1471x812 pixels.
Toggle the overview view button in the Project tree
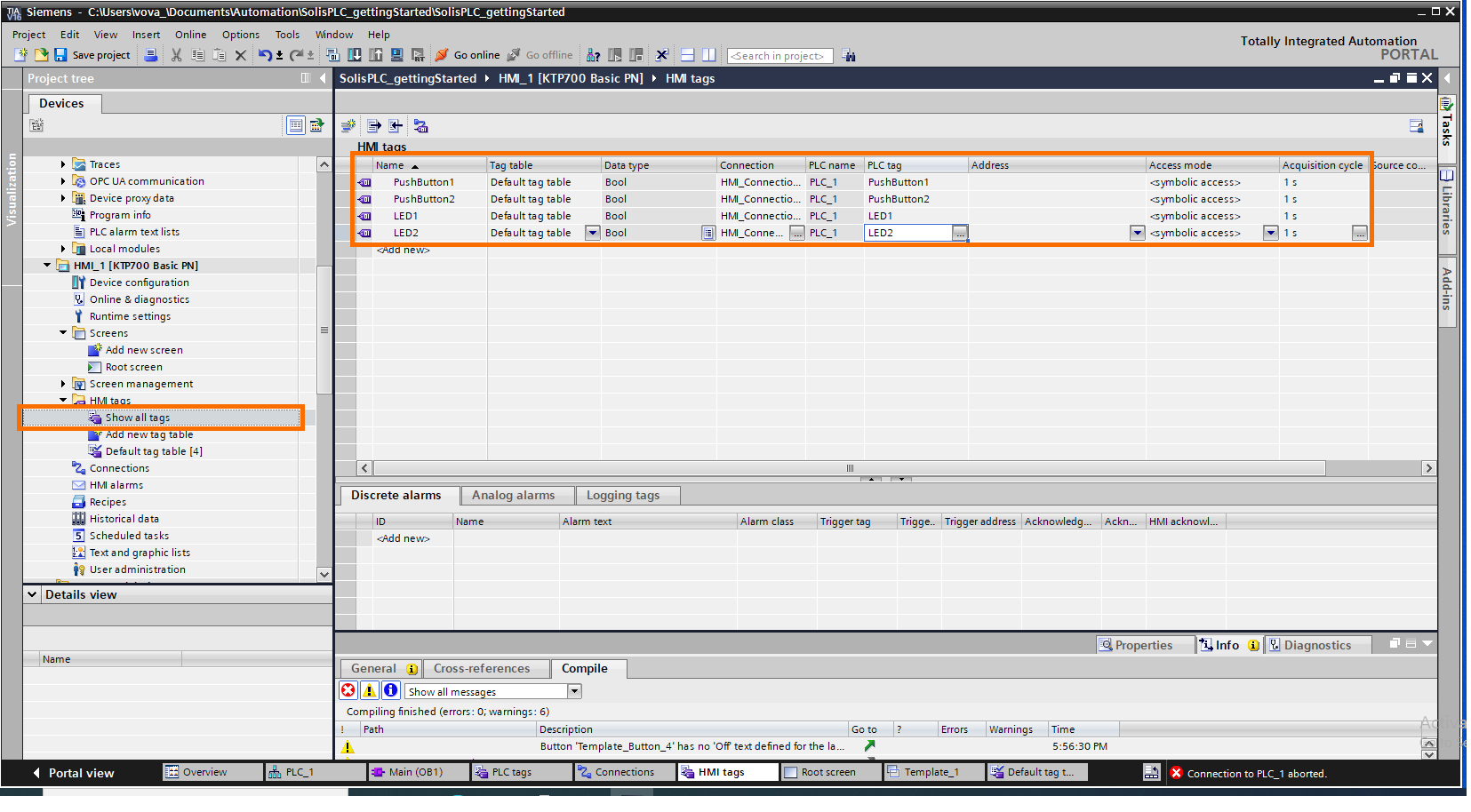pyautogui.click(x=296, y=125)
